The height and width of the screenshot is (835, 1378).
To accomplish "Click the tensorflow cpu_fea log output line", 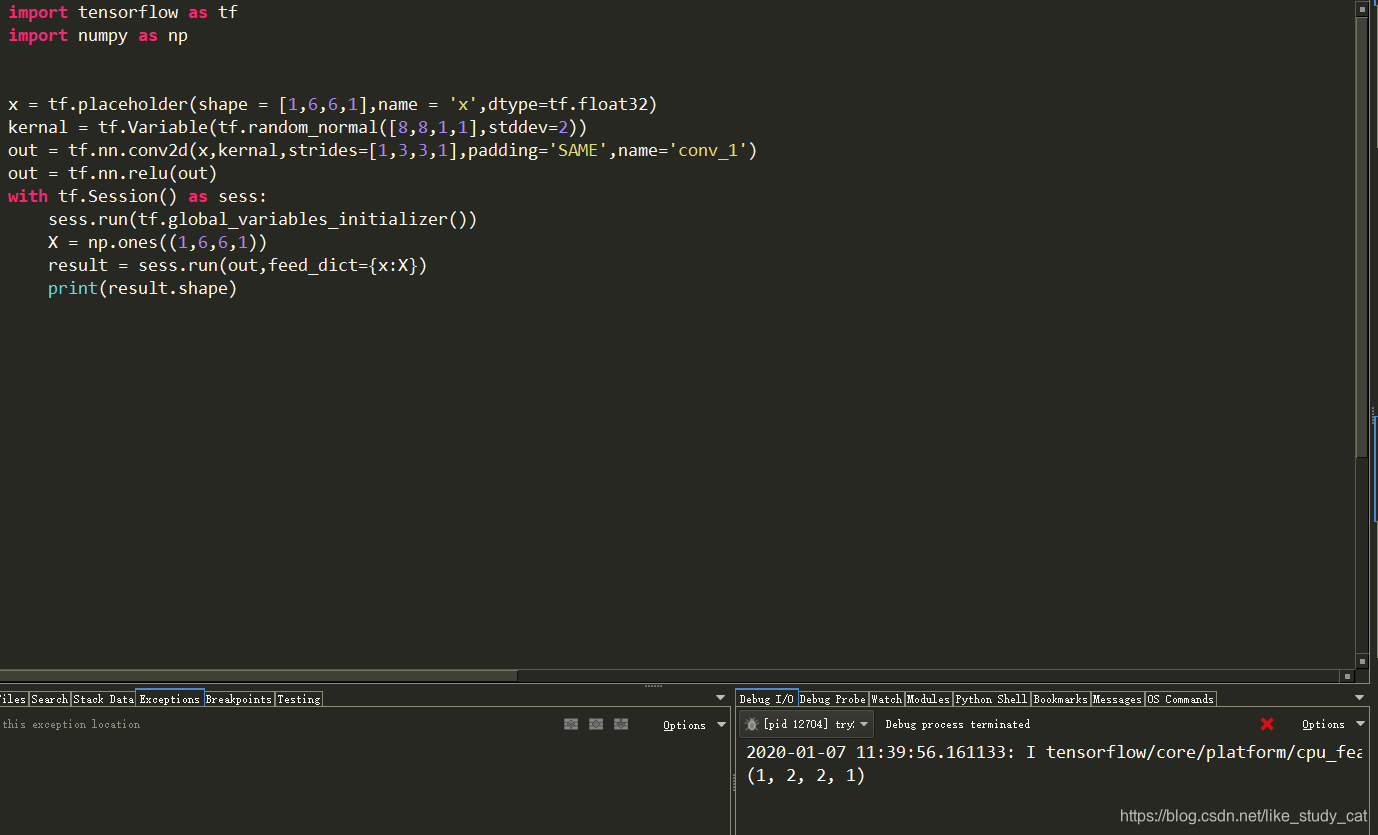I will (1054, 752).
